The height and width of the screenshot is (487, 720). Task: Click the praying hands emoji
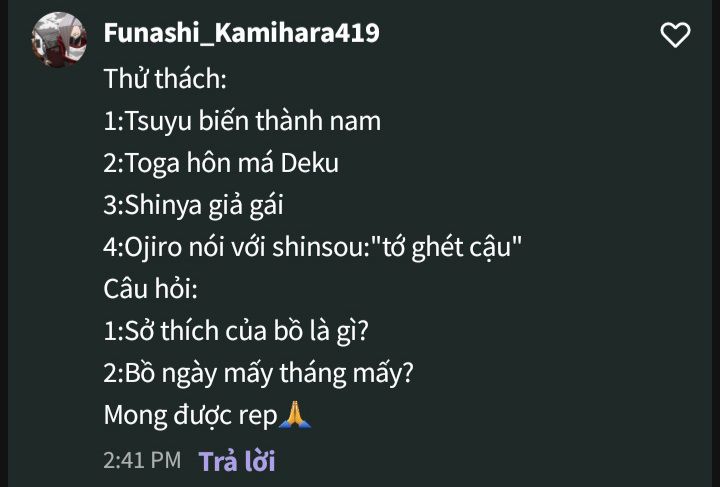coord(295,414)
